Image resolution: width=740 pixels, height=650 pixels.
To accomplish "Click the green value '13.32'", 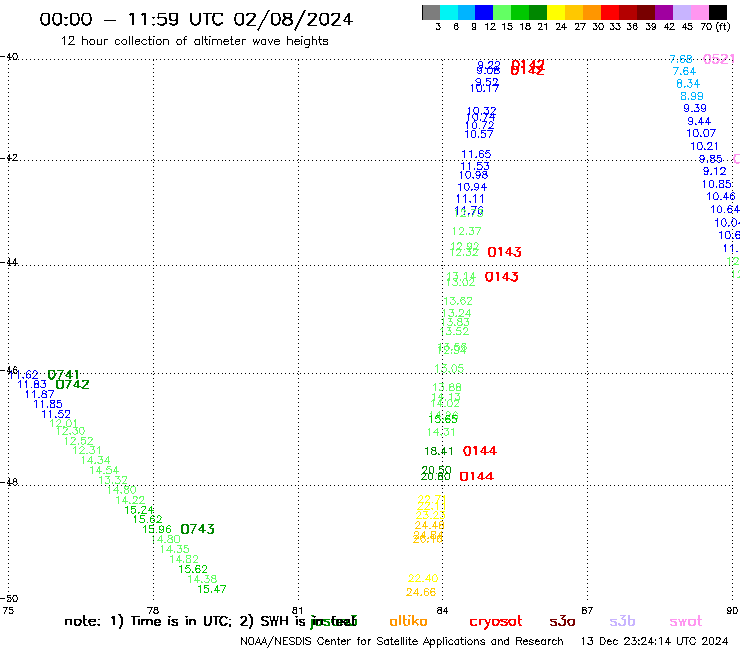I will [x=113, y=481].
